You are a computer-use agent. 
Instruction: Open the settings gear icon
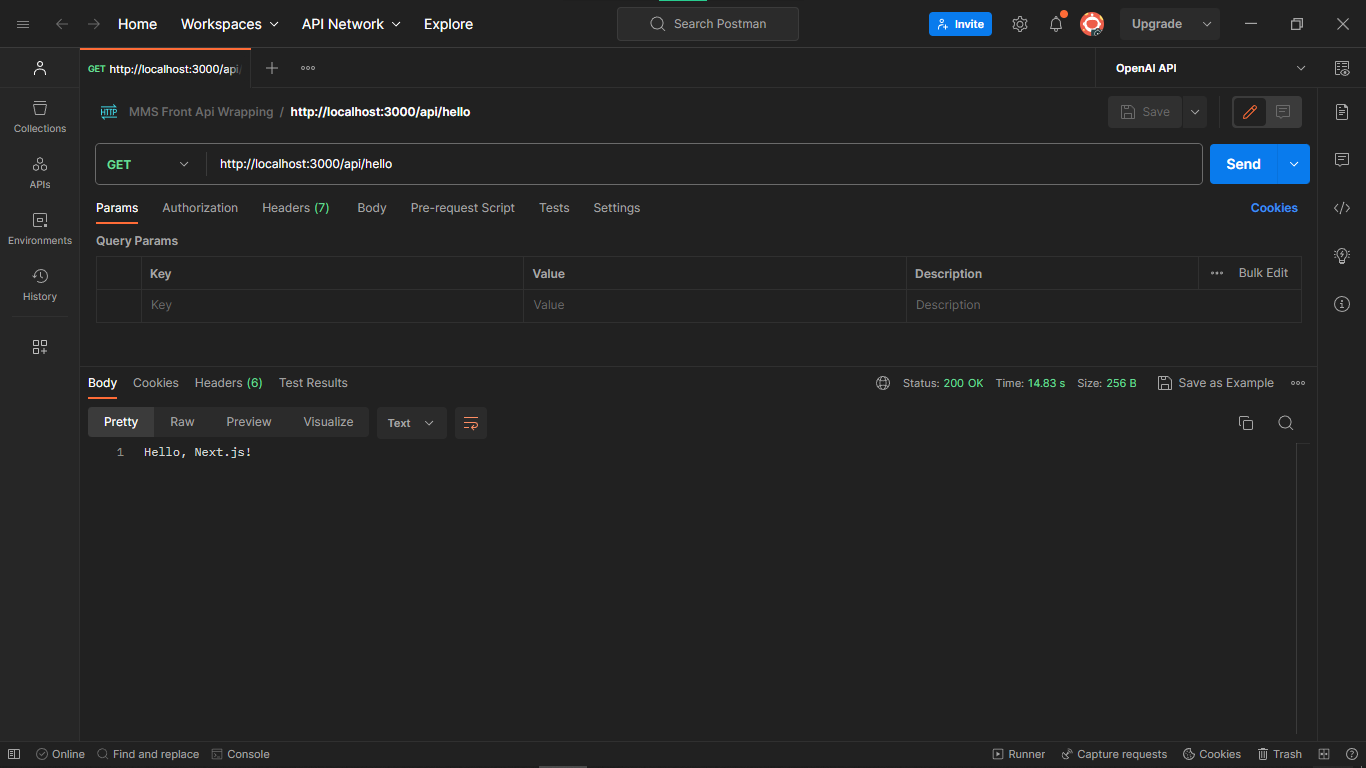click(x=1020, y=24)
